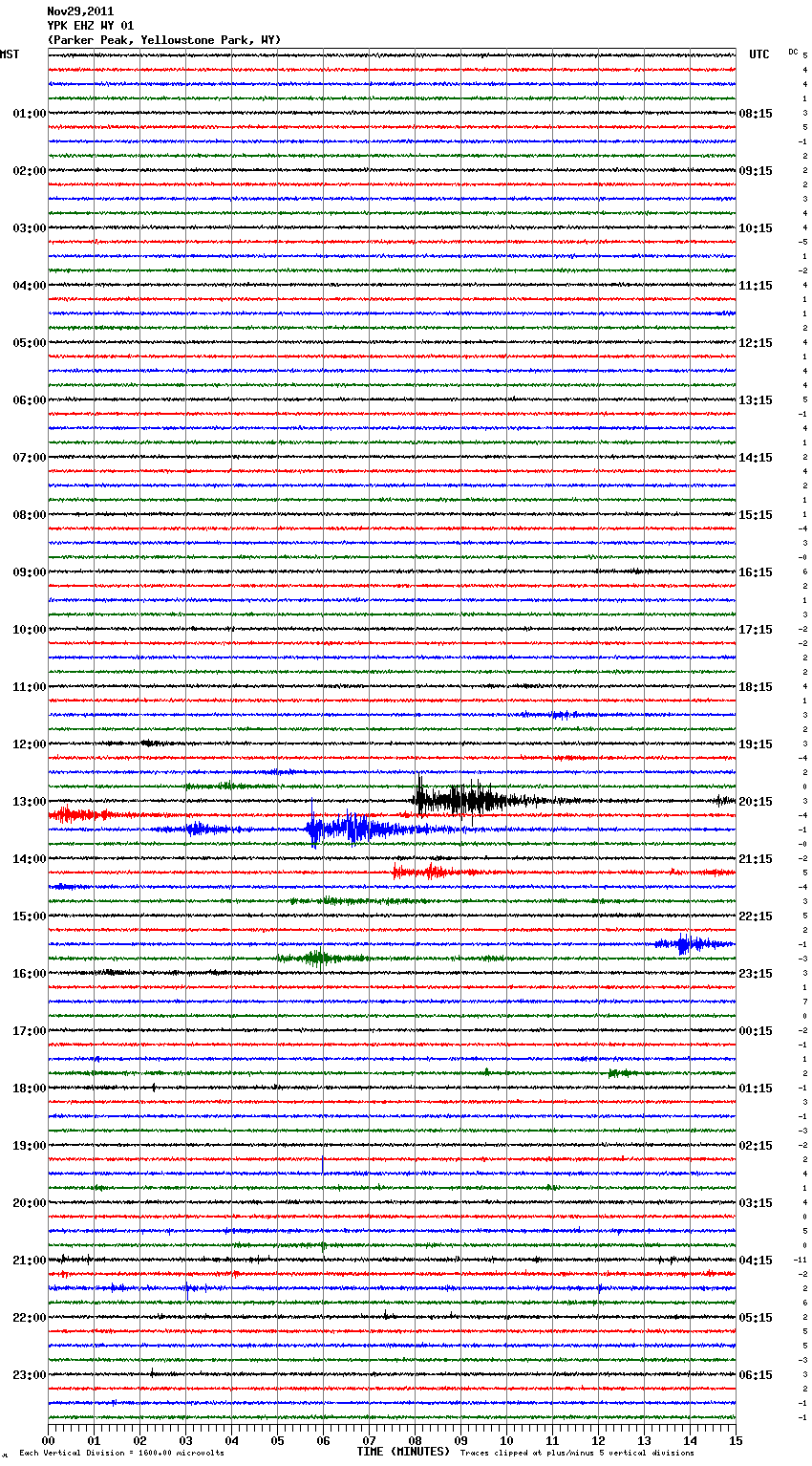Viewport: 812px width, 1466px height.
Task: Select the 16:00 MST time label
Action: click(x=29, y=974)
